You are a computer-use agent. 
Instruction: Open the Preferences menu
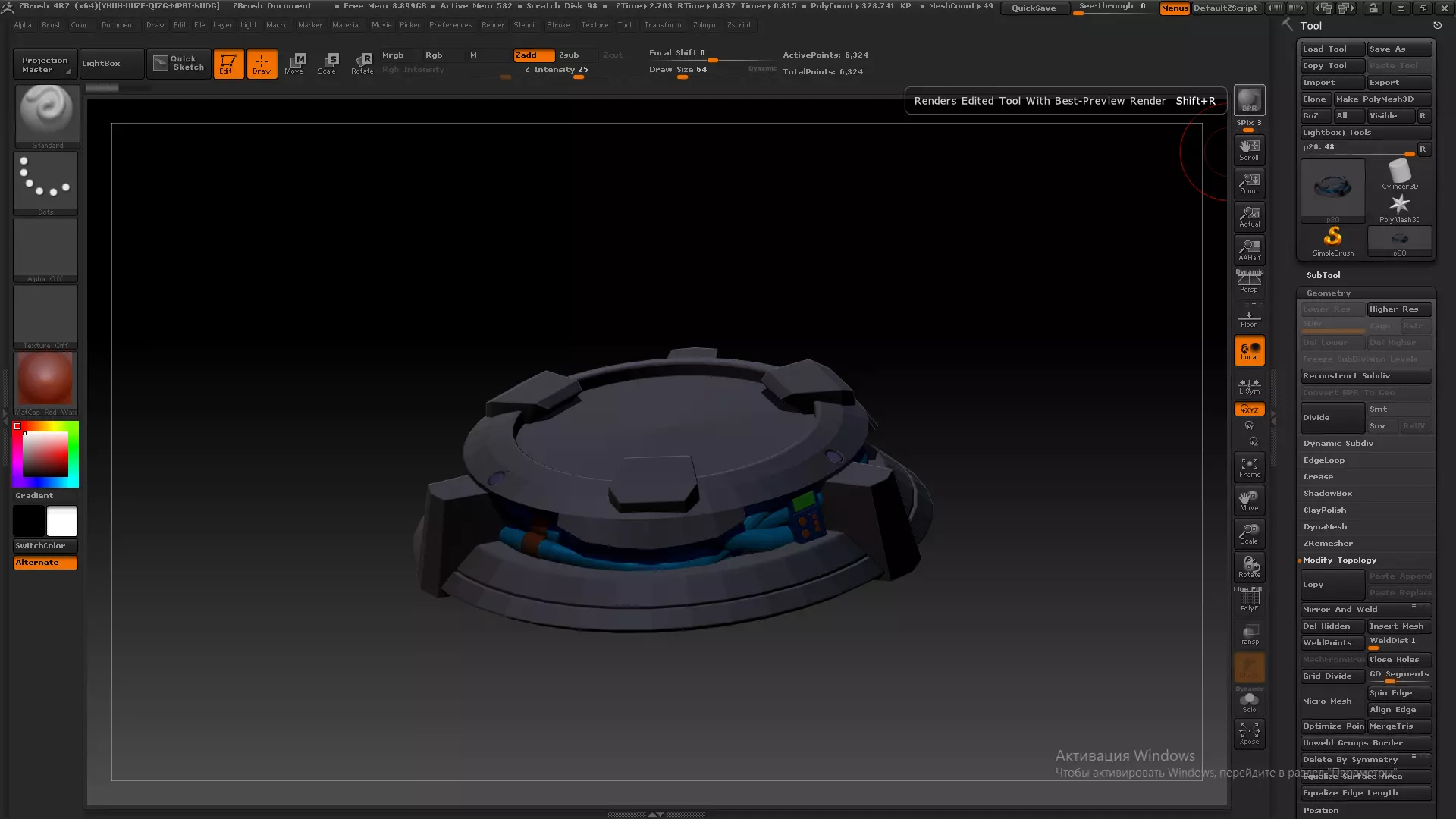(x=450, y=25)
